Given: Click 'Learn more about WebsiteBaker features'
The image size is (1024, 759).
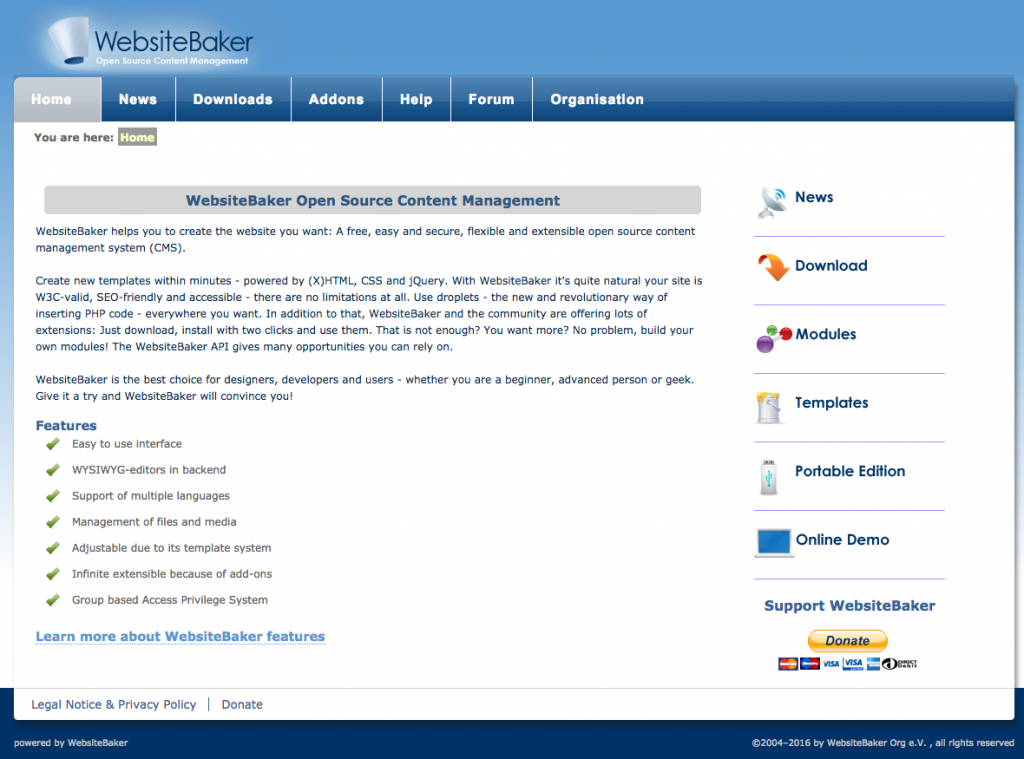Looking at the screenshot, I should 180,637.
